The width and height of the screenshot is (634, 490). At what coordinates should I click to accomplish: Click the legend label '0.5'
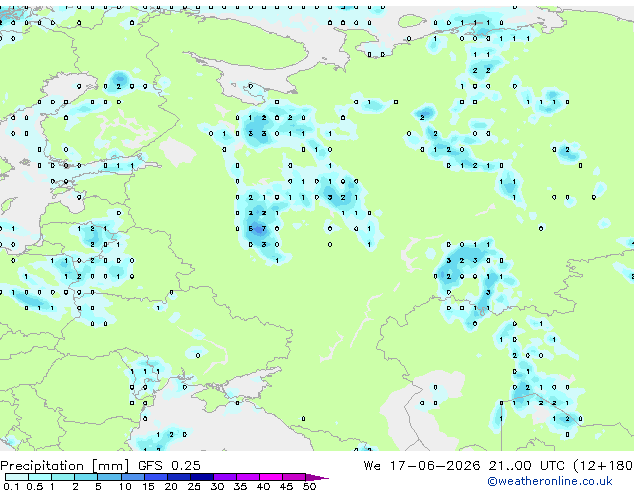(x=34, y=486)
